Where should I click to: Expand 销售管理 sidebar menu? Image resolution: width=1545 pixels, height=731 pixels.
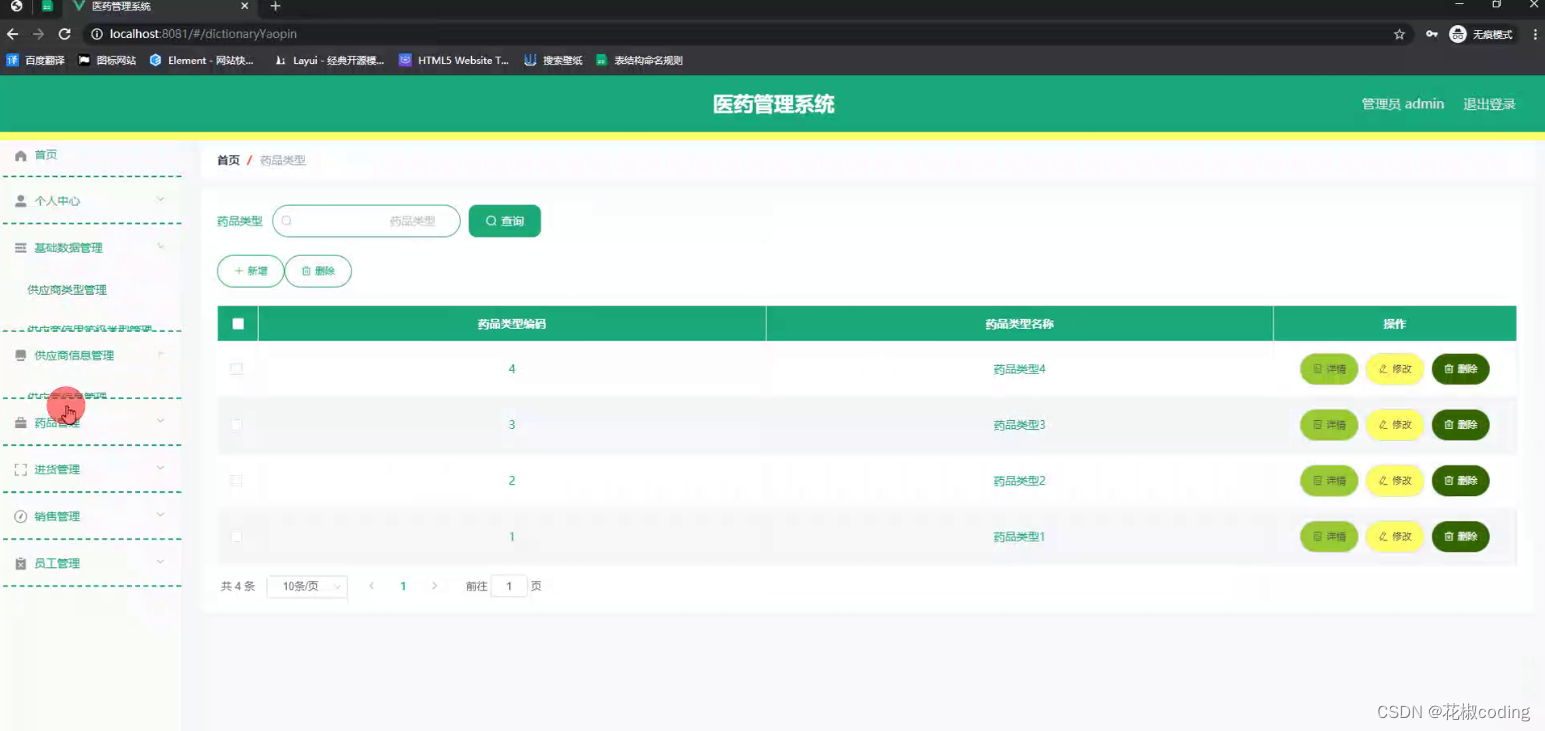coord(91,516)
